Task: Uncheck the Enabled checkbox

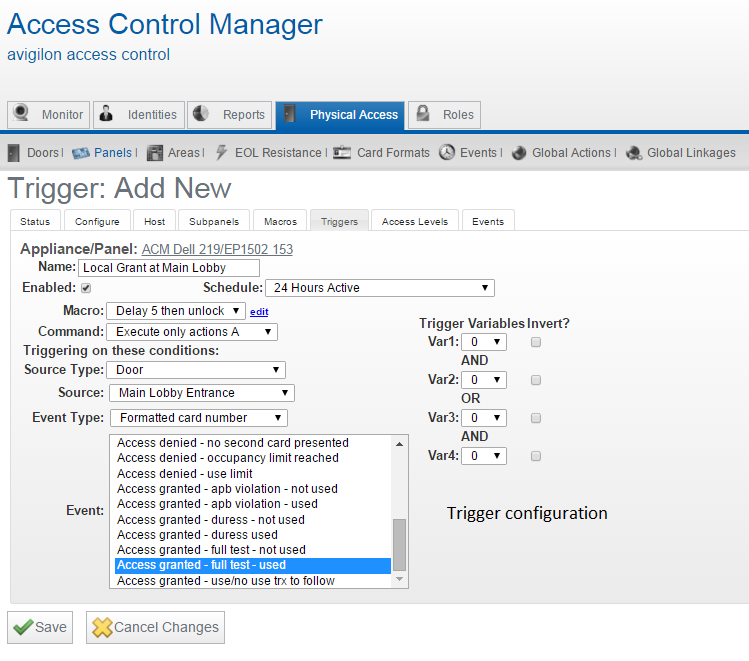Action: [86, 288]
